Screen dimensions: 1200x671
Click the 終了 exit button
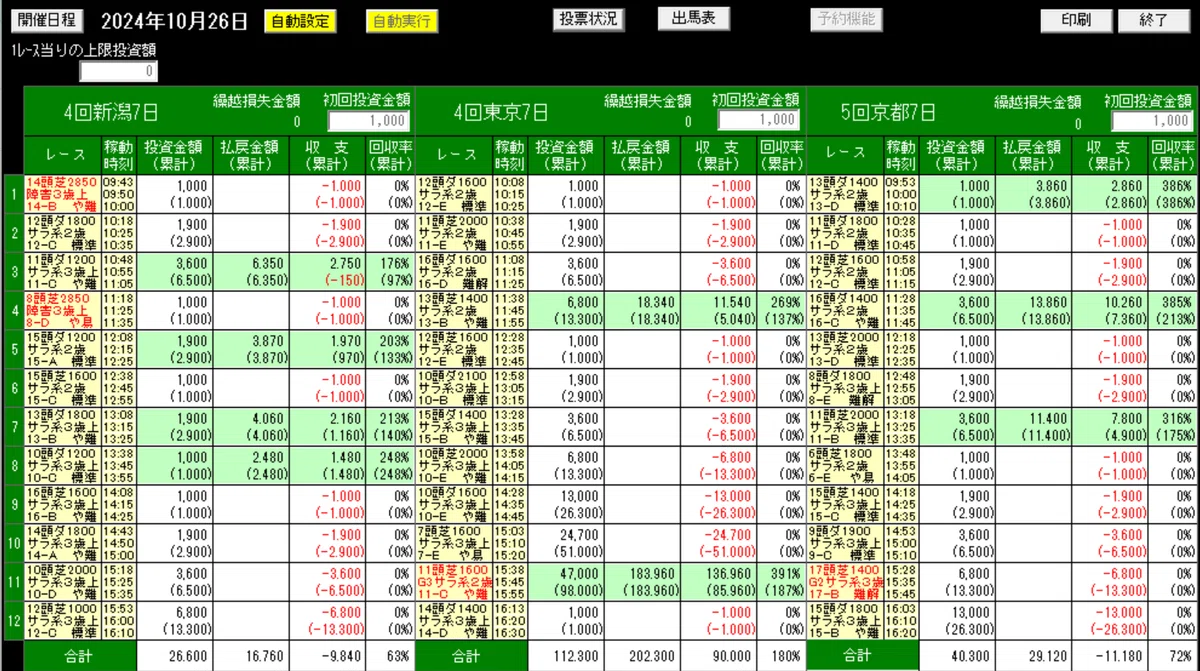[1154, 21]
